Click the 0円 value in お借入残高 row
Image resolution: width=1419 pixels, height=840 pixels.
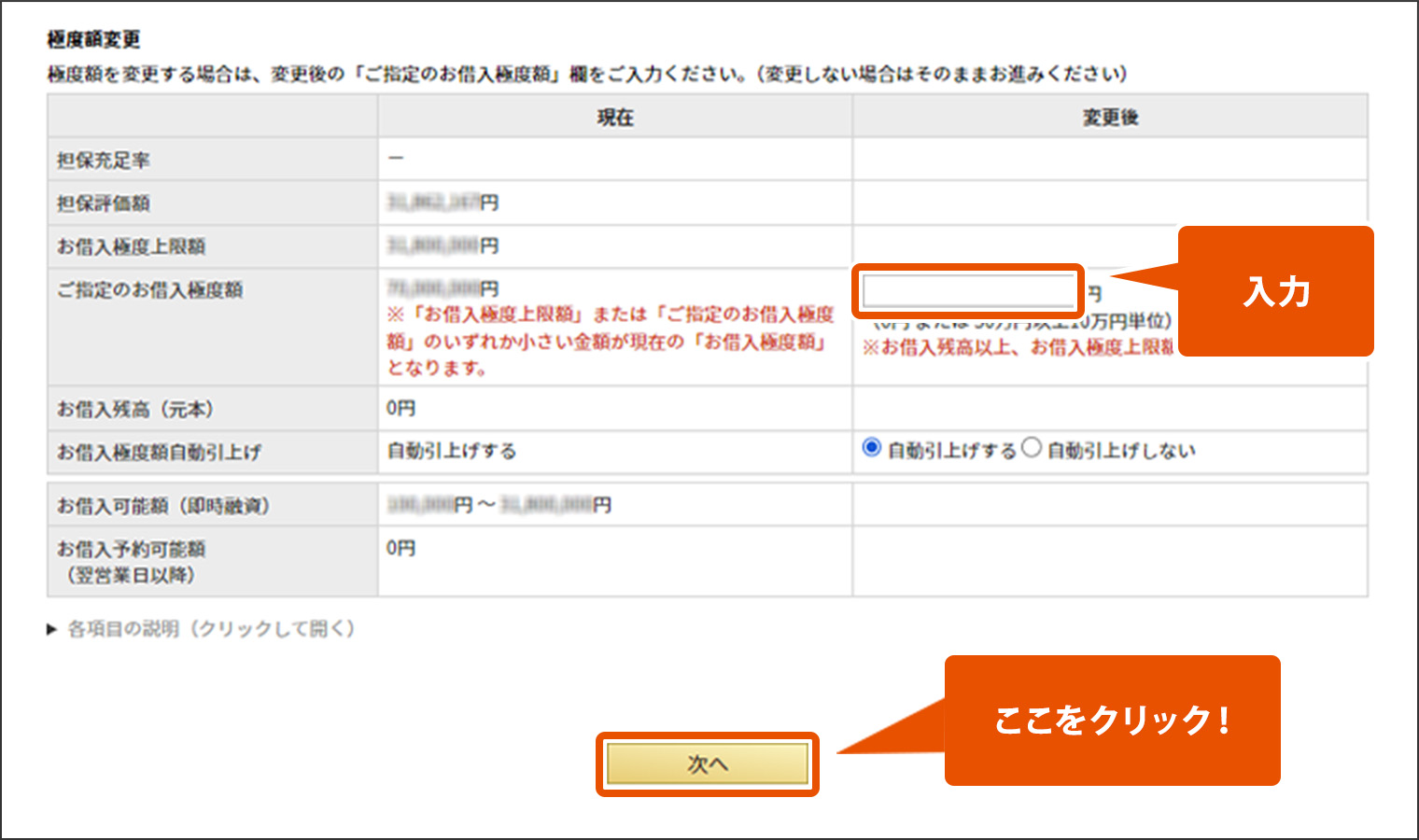coord(401,409)
